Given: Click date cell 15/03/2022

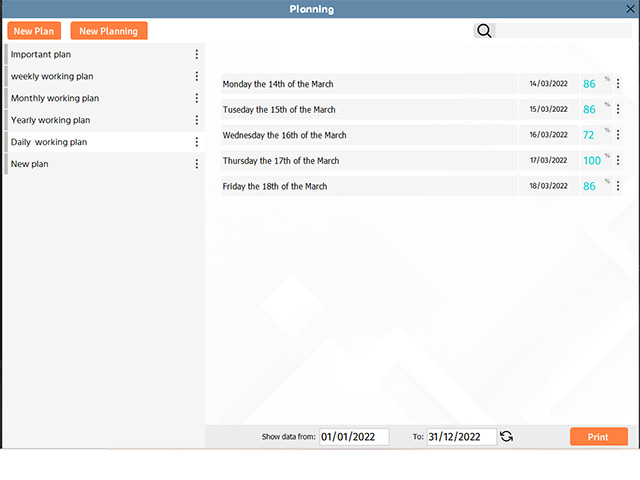Looking at the screenshot, I should pyautogui.click(x=549, y=109).
